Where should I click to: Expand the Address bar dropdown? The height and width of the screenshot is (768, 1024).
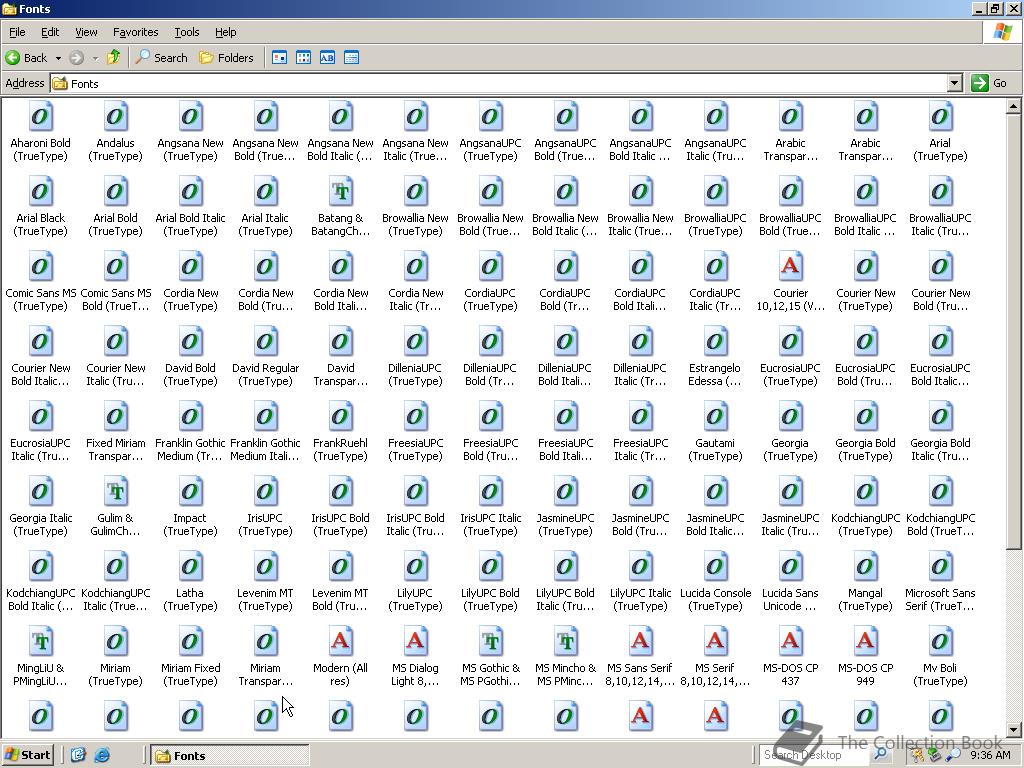point(955,83)
